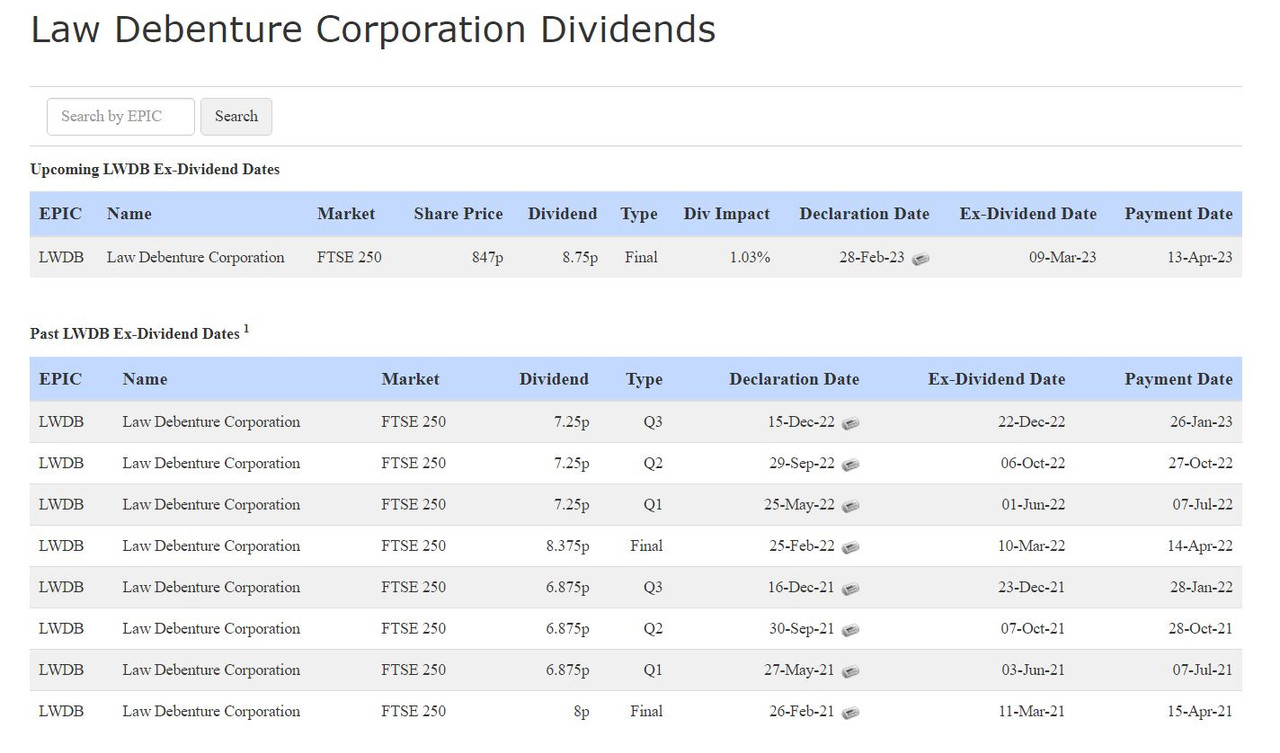Click the 30-Sep-21 declaration date
The height and width of the screenshot is (753, 1280).
tap(801, 629)
